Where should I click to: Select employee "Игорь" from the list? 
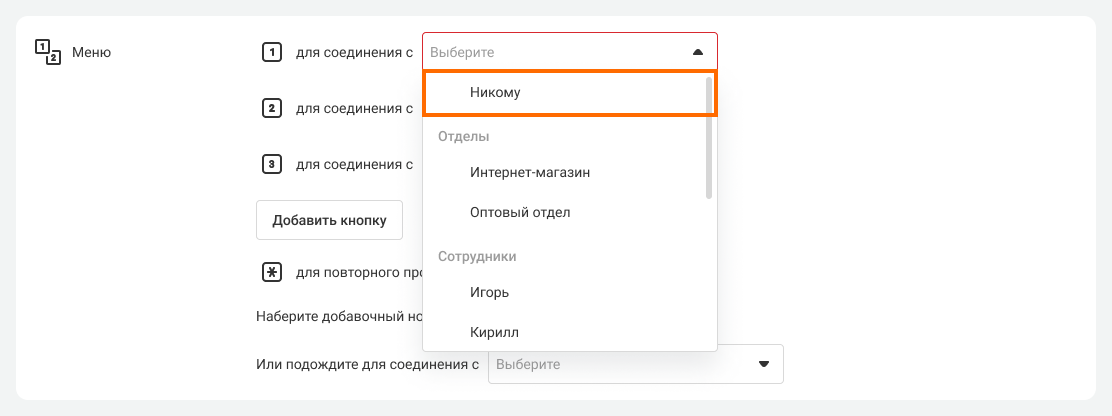(490, 292)
